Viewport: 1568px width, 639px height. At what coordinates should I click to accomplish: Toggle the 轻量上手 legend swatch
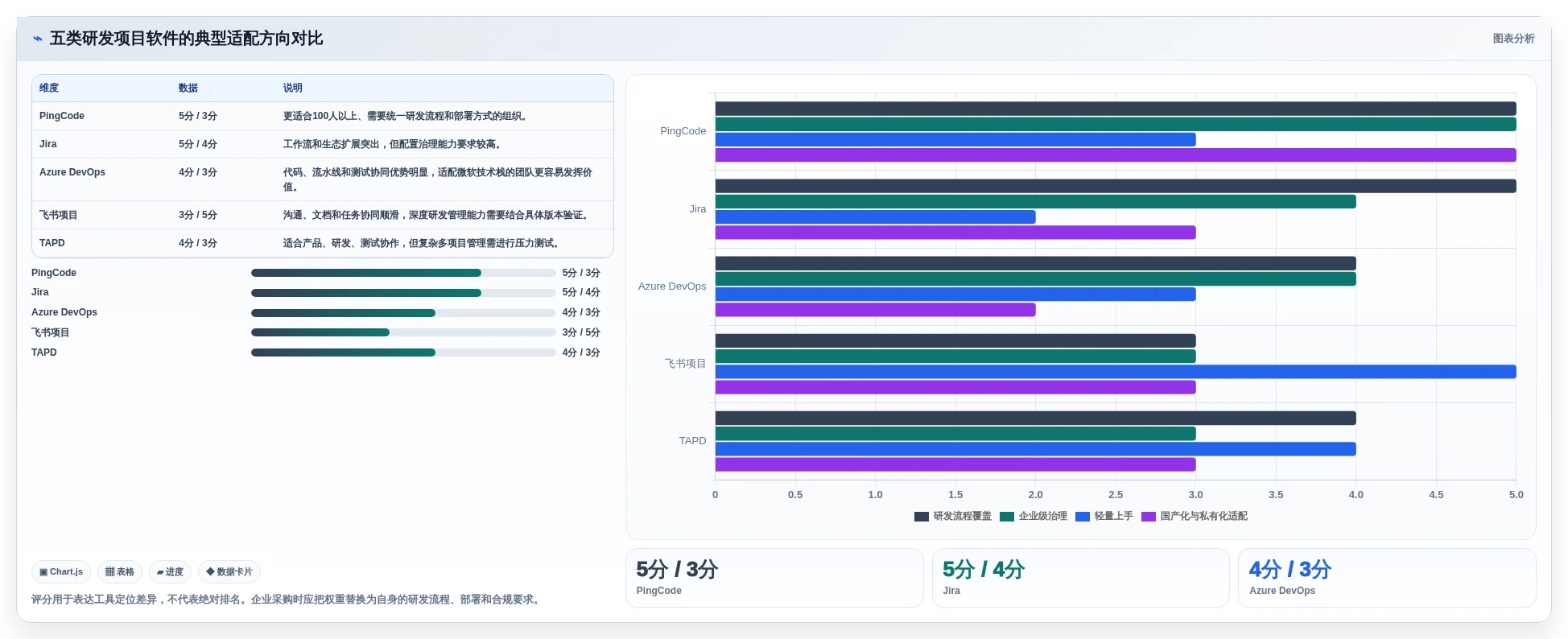(x=1083, y=517)
